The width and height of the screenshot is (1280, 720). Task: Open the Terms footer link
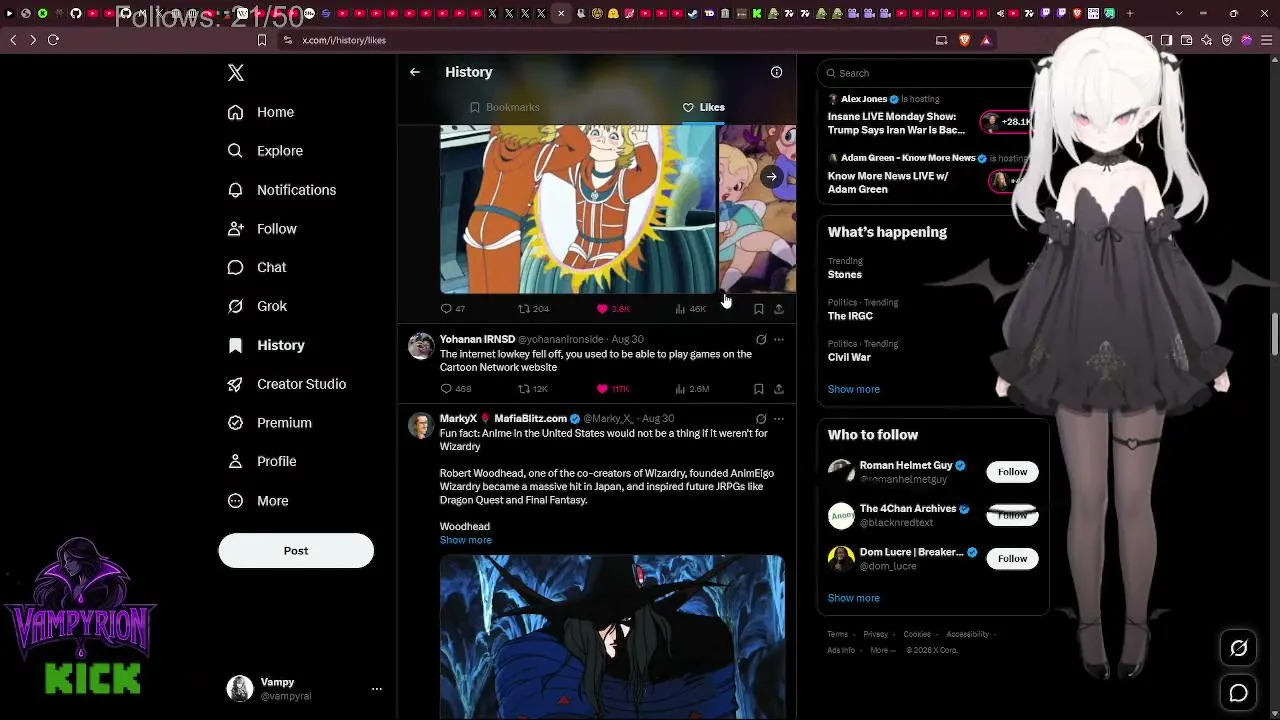point(837,634)
